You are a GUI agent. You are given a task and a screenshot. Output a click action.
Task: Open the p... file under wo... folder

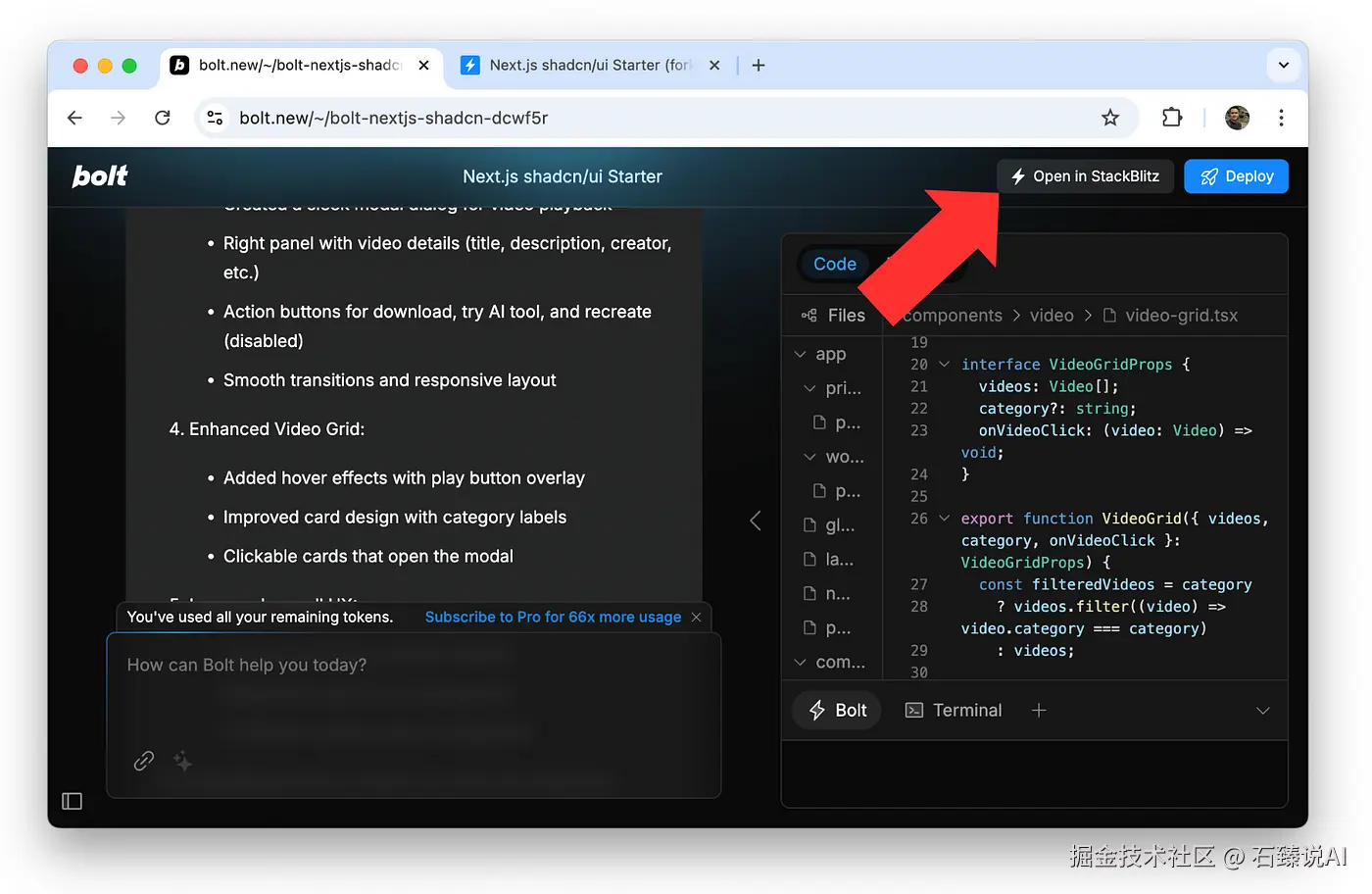pos(837,491)
